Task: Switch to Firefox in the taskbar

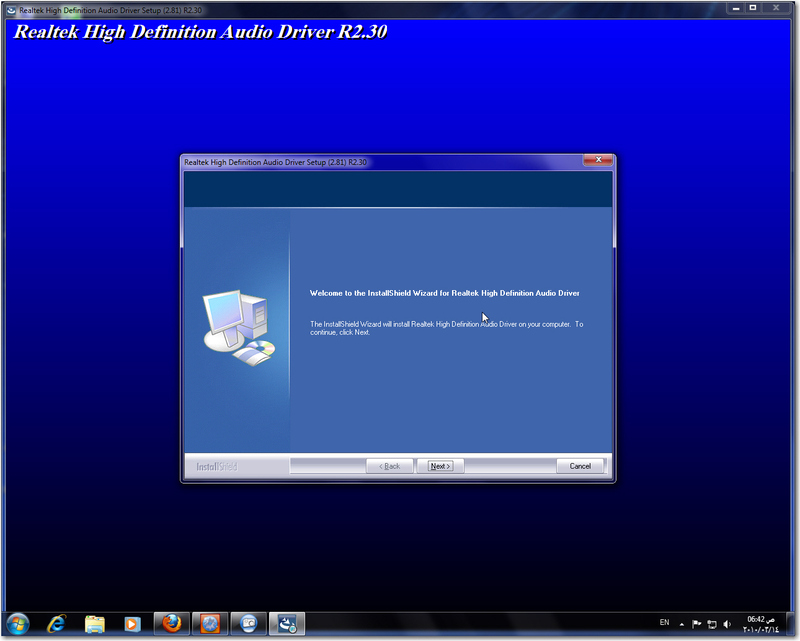Action: pos(172,624)
